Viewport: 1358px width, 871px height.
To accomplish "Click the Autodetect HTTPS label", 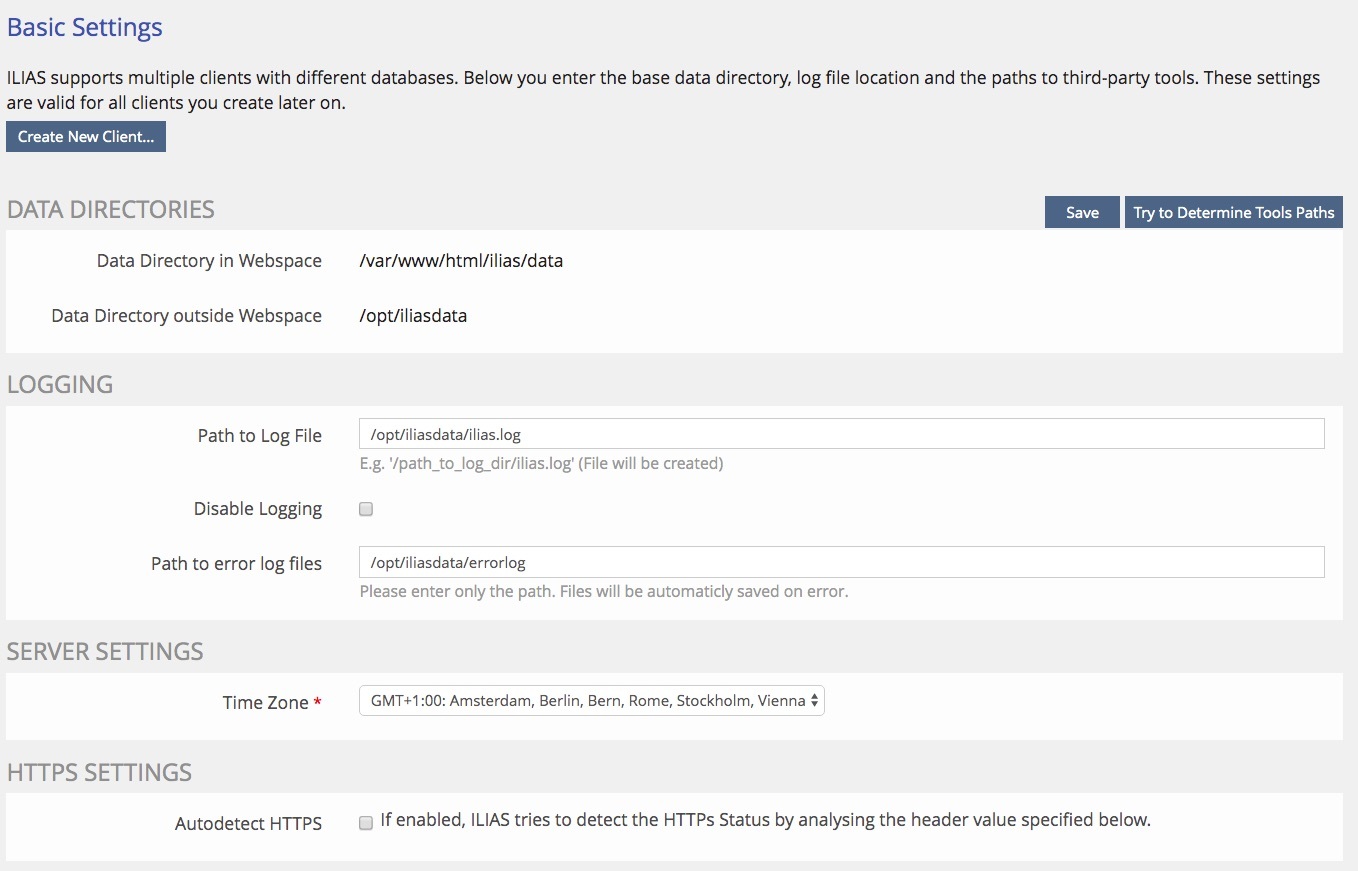I will coord(248,825).
